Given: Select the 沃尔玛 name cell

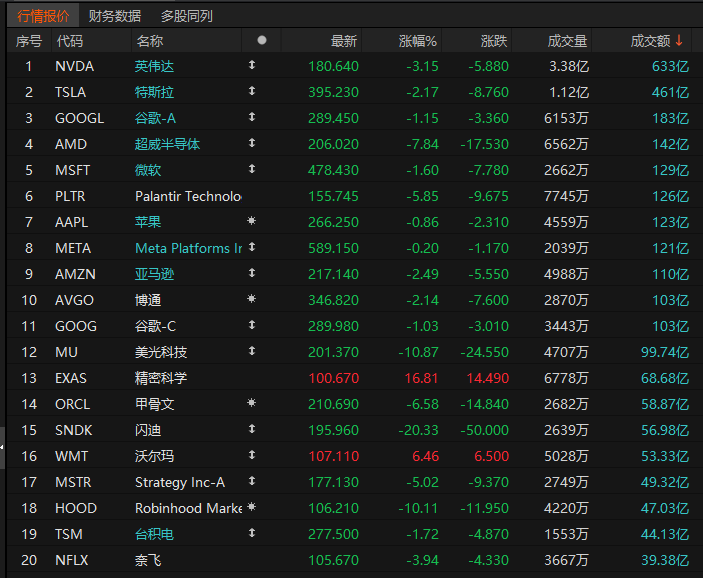Looking at the screenshot, I should coord(154,456).
